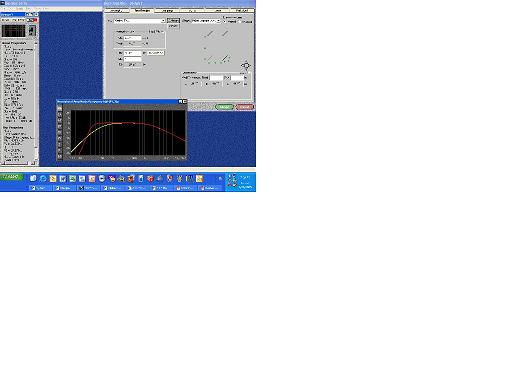Open the Internet Explorer quick launch icon
Viewport: 512px width, 384px height.
pos(43,179)
